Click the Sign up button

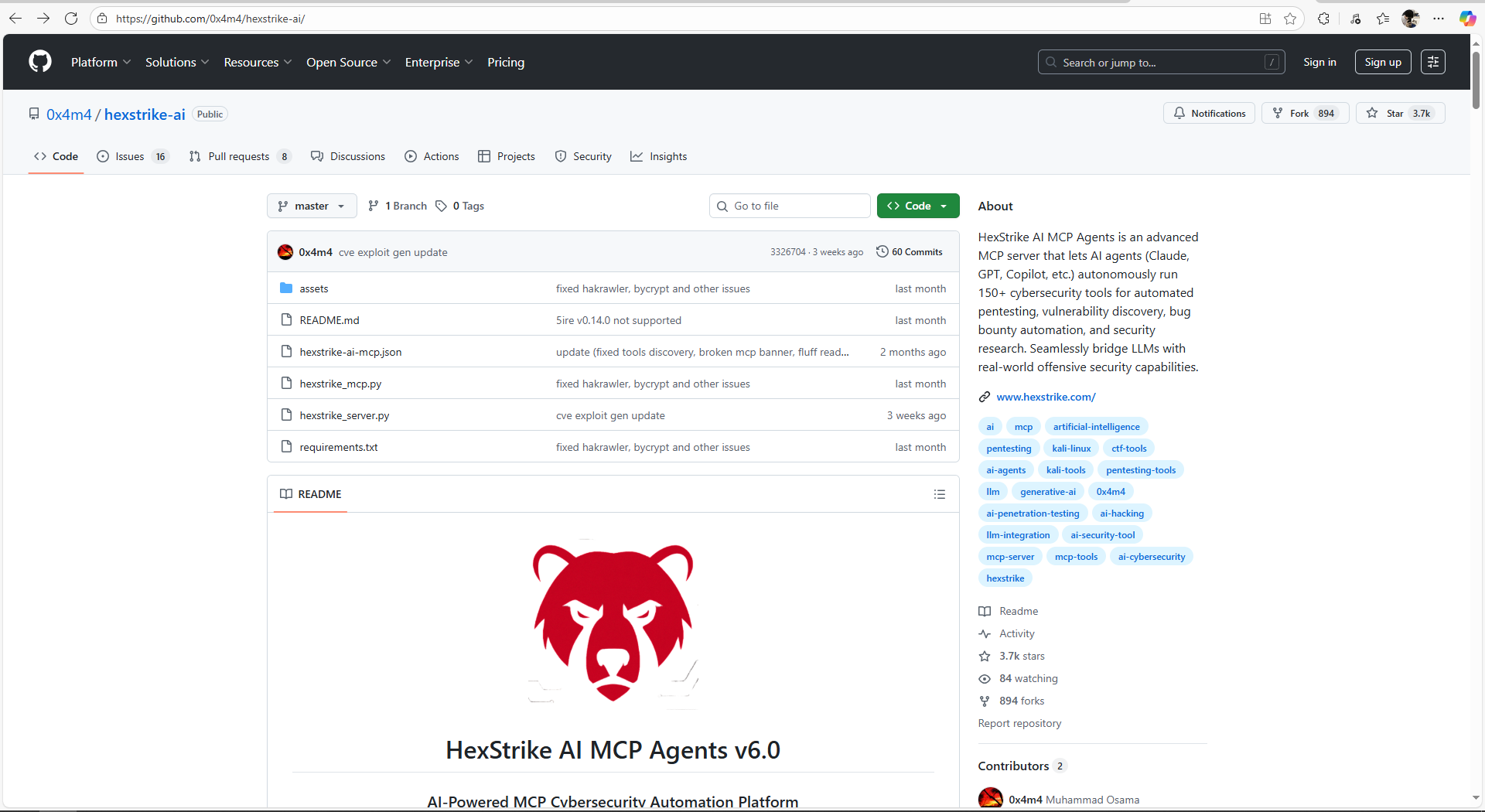point(1382,62)
